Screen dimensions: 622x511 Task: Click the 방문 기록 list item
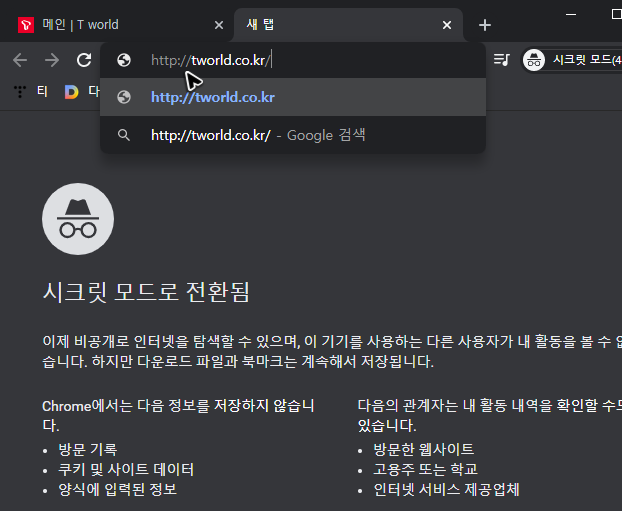tap(88, 450)
